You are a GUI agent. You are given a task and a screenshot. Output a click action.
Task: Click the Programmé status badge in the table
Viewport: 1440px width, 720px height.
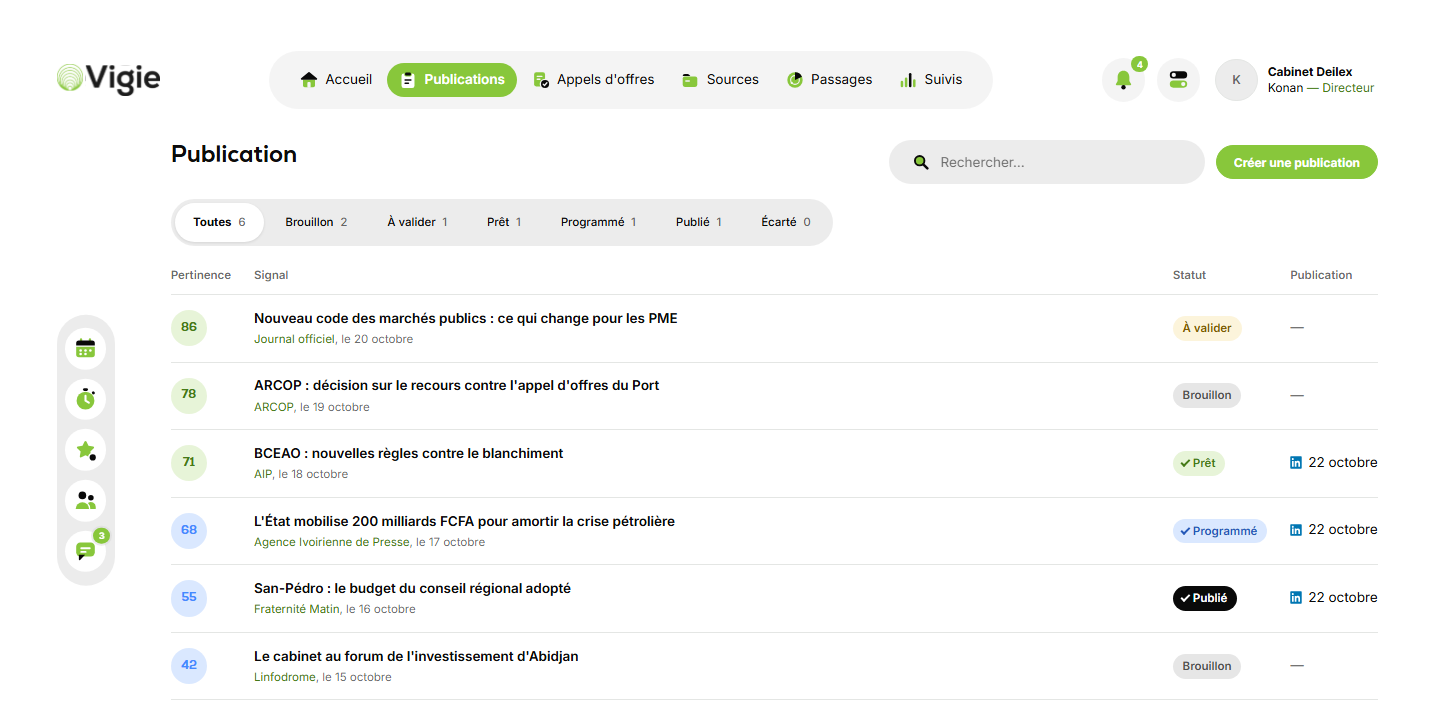coord(1220,531)
